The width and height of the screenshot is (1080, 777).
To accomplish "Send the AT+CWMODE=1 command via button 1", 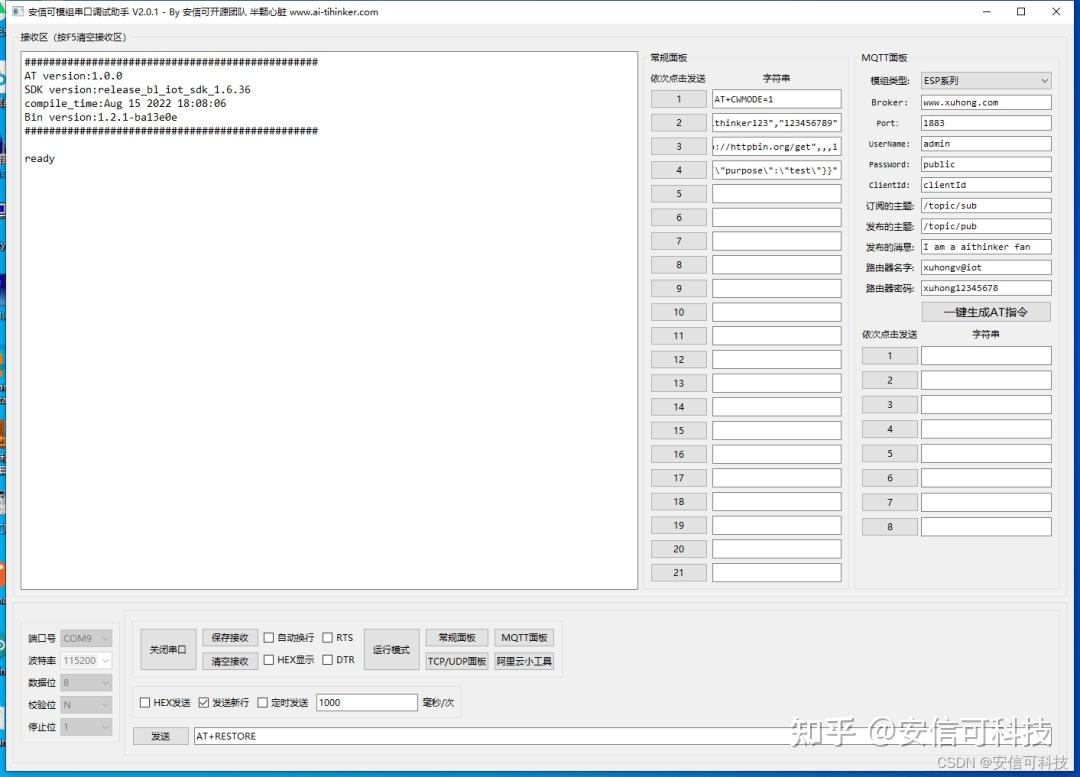I will [x=678, y=98].
